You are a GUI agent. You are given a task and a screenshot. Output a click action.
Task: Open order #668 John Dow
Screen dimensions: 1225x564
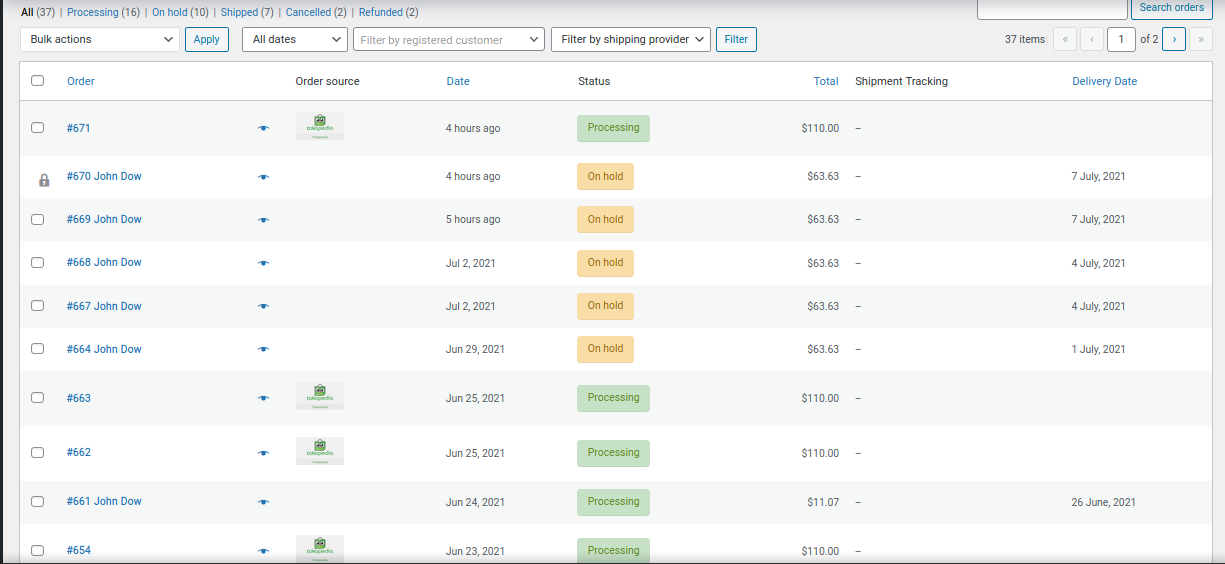pos(104,262)
